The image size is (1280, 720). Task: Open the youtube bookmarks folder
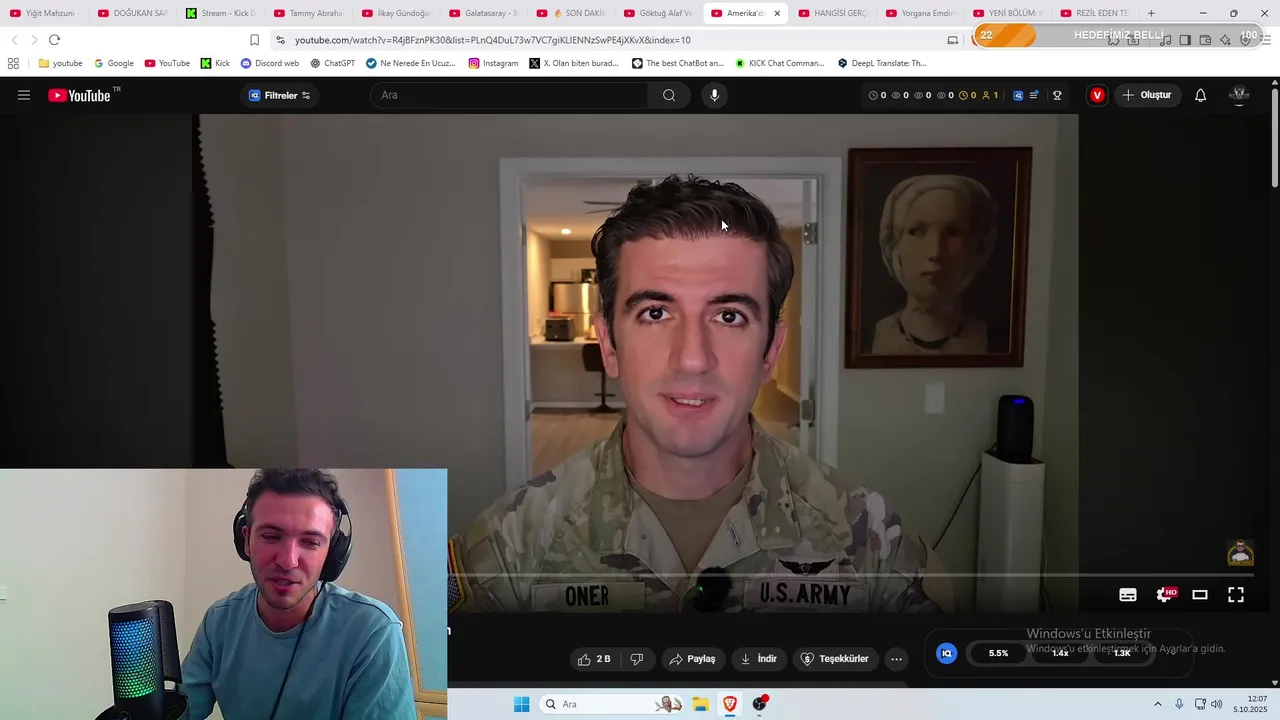tap(60, 63)
